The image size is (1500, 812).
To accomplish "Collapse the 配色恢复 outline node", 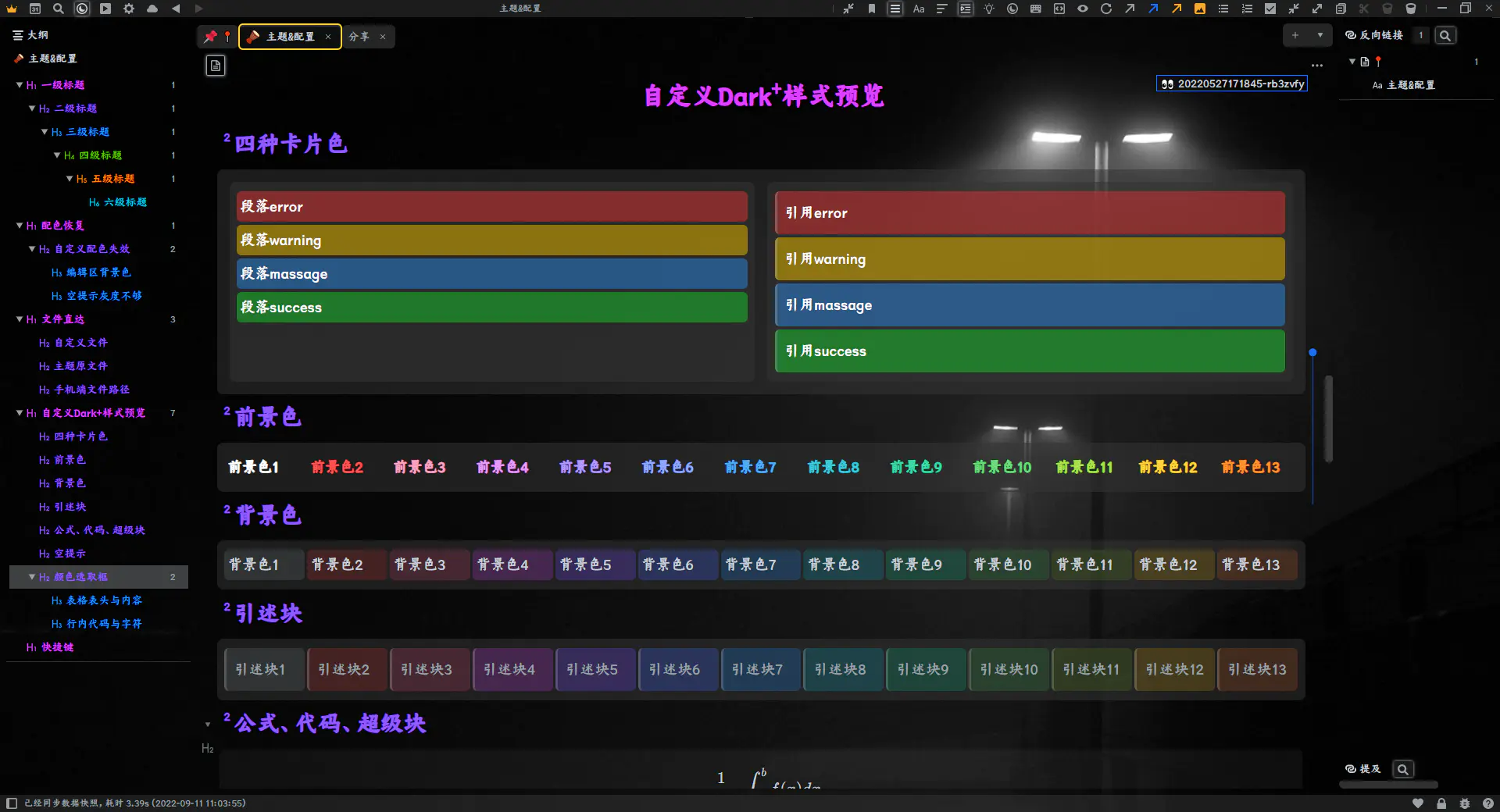I will 20,226.
